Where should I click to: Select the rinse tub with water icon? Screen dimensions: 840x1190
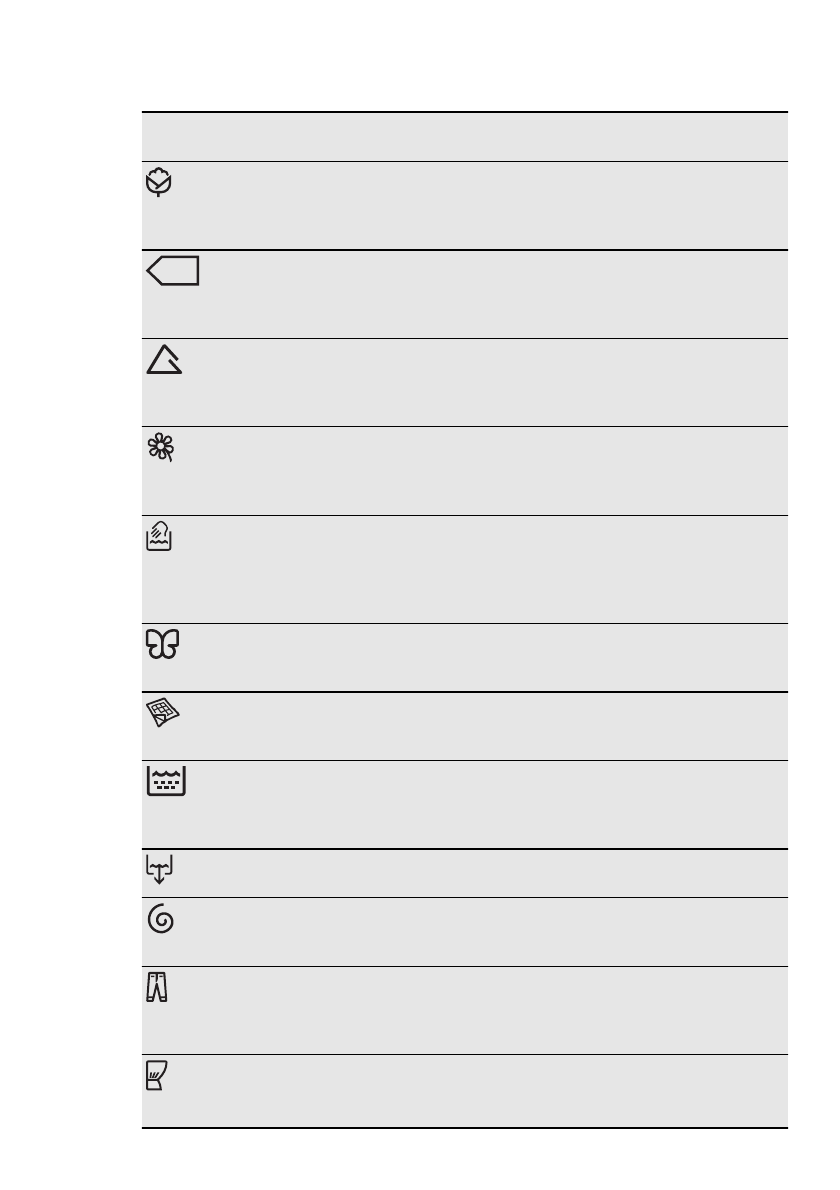(x=166, y=782)
